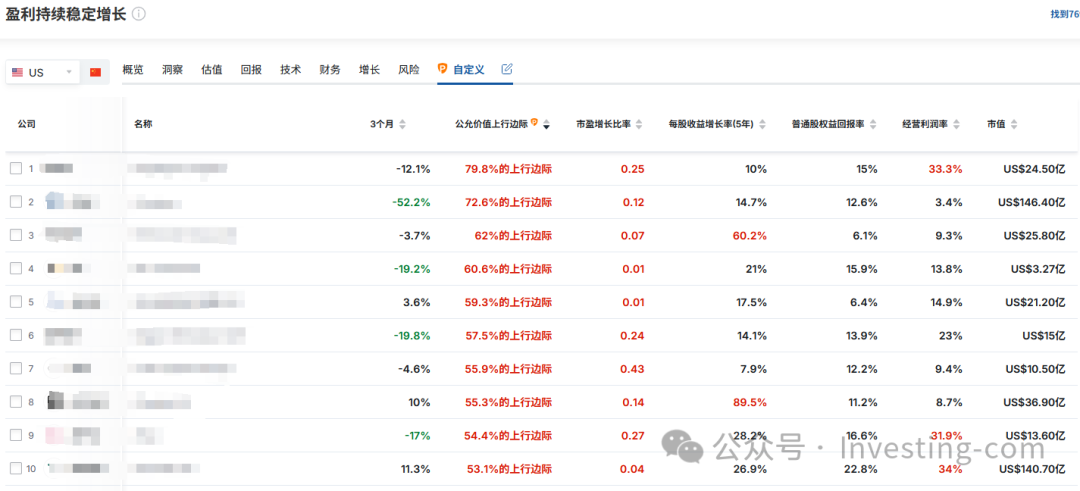This screenshot has width=1080, height=491.
Task: Switch to the 财务 tab
Action: 330,70
